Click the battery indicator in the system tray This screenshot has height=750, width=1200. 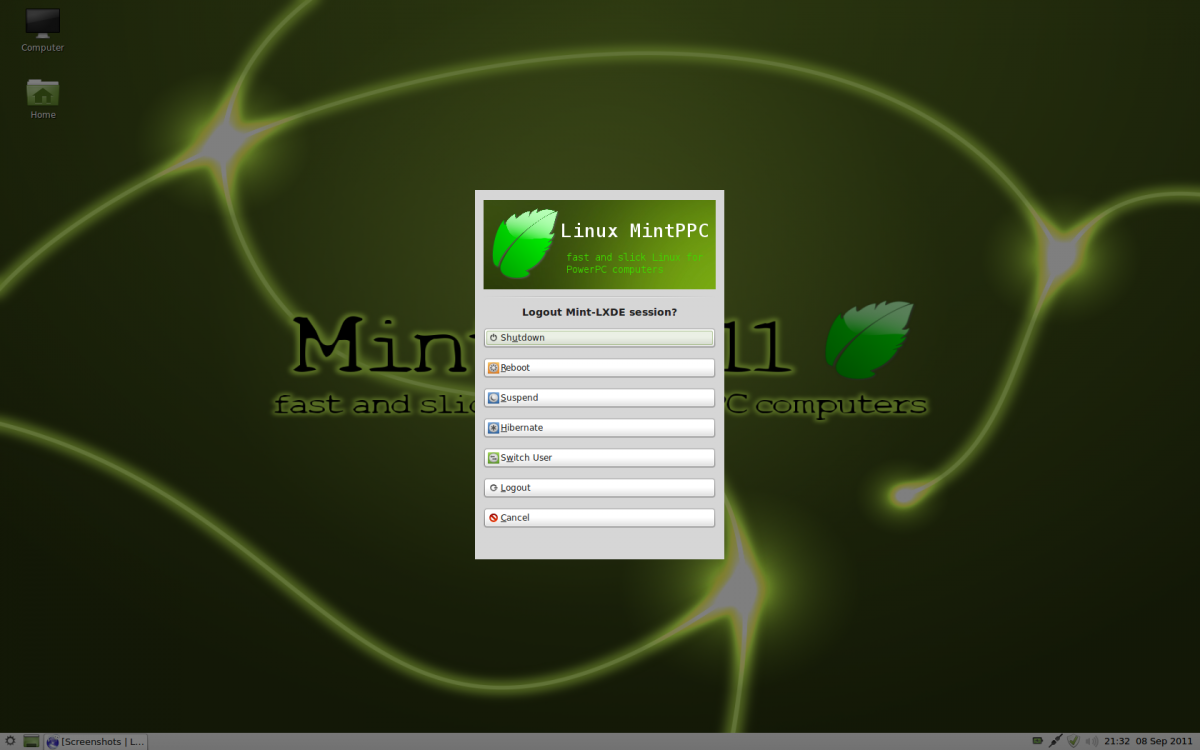click(1037, 741)
